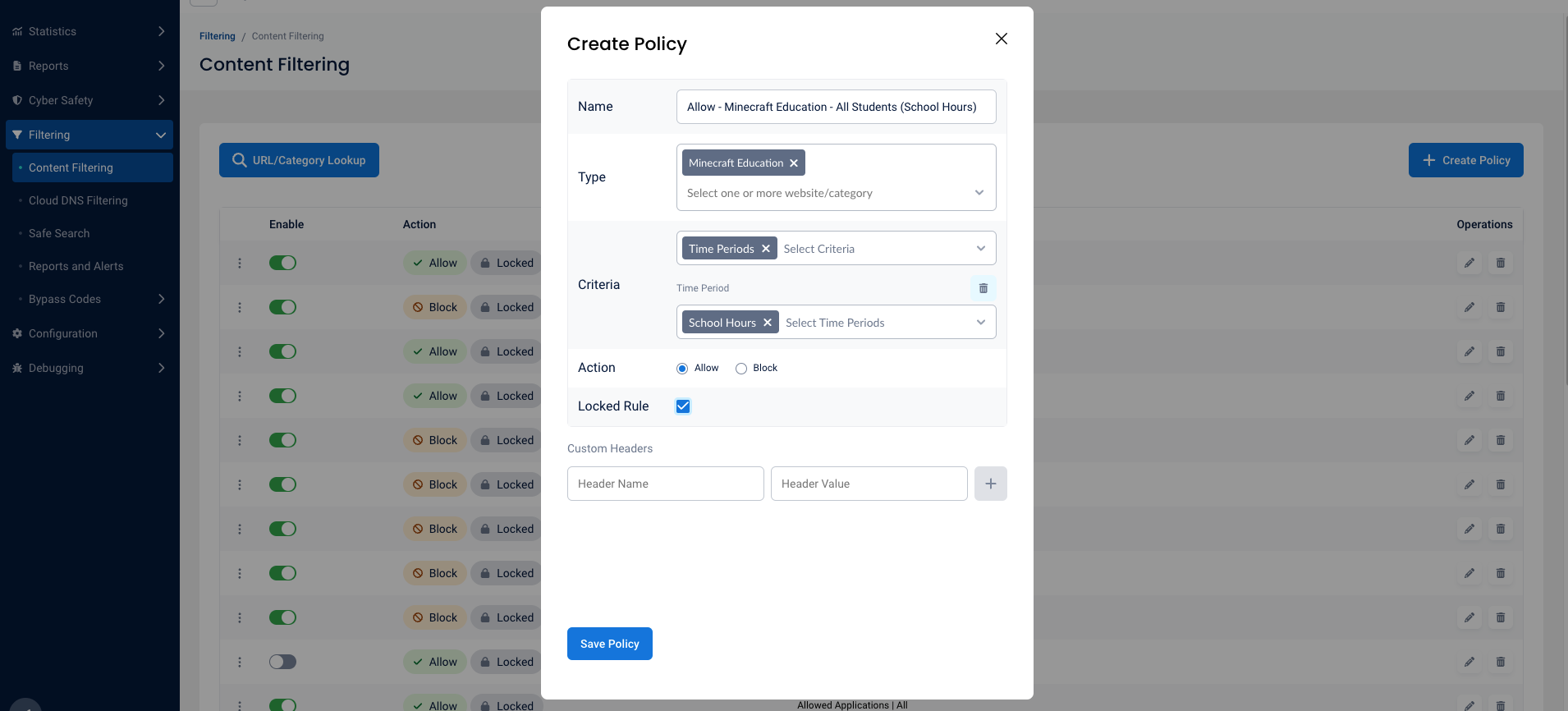Collapse the Filtering sidebar section
1568x711 pixels.
click(x=161, y=135)
